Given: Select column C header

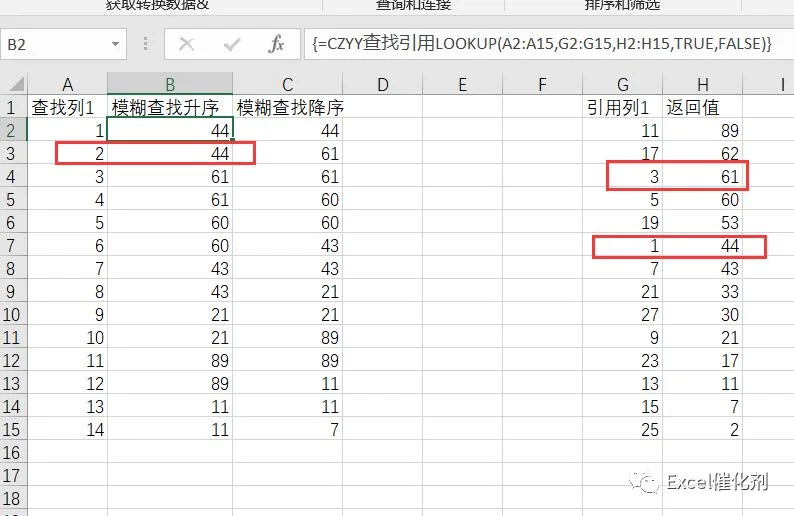Looking at the screenshot, I should click(288, 84).
